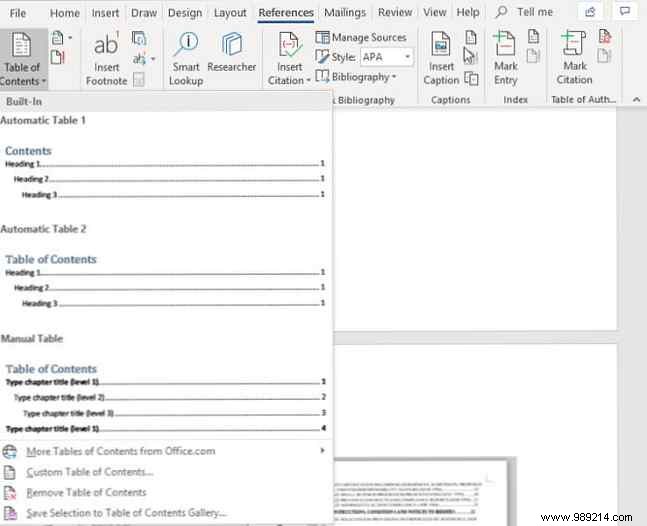Open the Comments icon
The height and width of the screenshot is (526, 647).
[625, 12]
